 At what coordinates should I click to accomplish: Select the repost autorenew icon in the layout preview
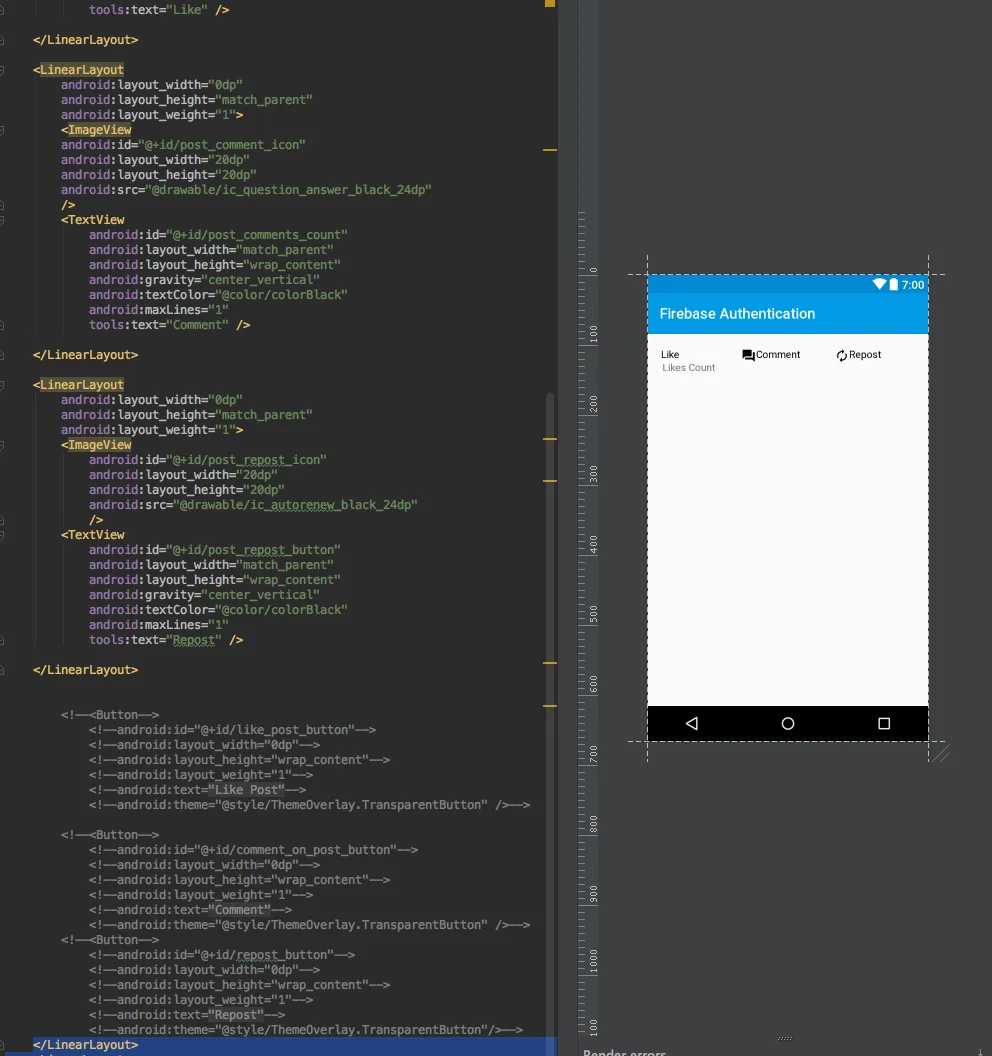[842, 355]
